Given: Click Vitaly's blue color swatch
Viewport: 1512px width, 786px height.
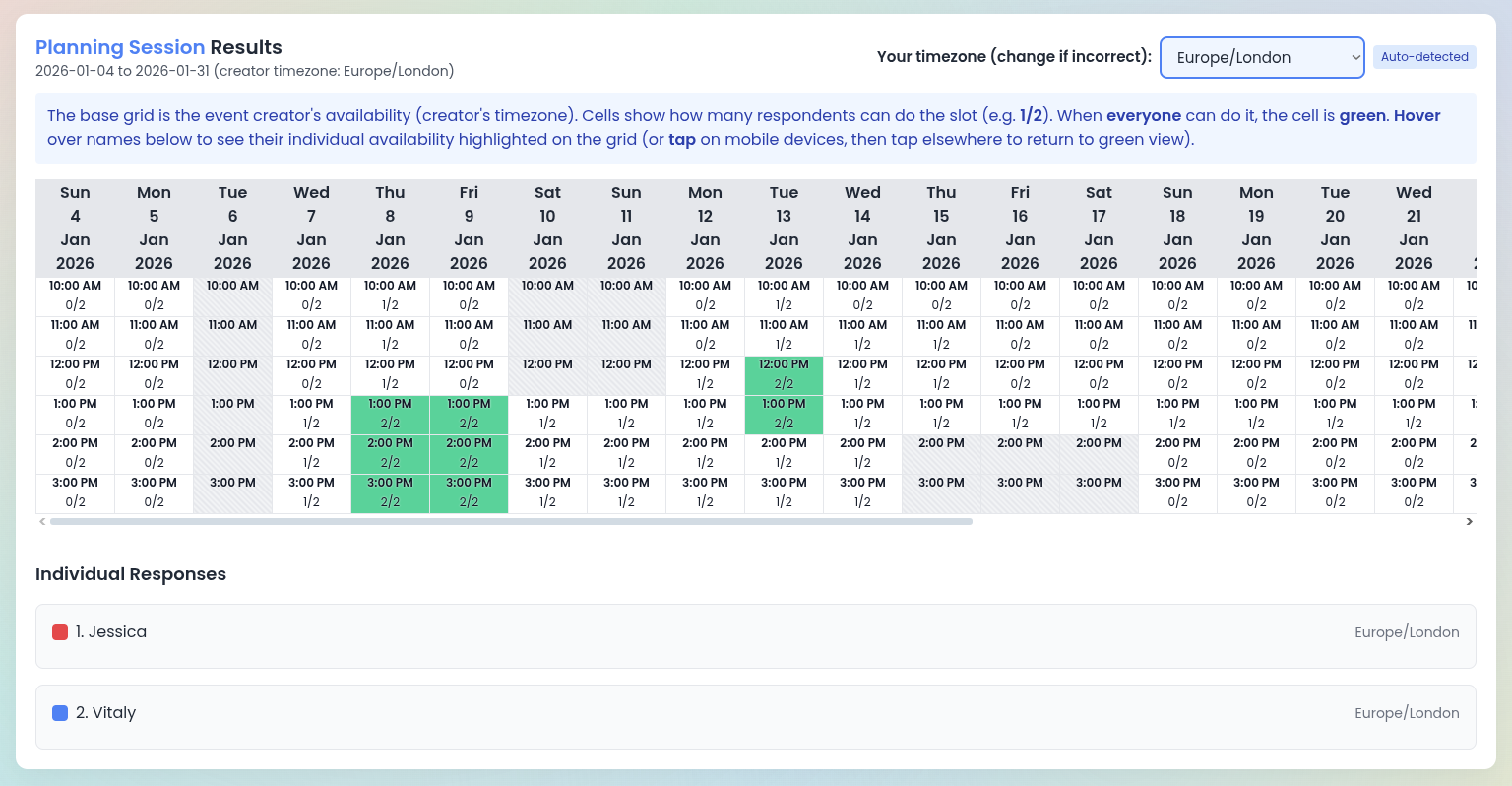Looking at the screenshot, I should pyautogui.click(x=60, y=713).
